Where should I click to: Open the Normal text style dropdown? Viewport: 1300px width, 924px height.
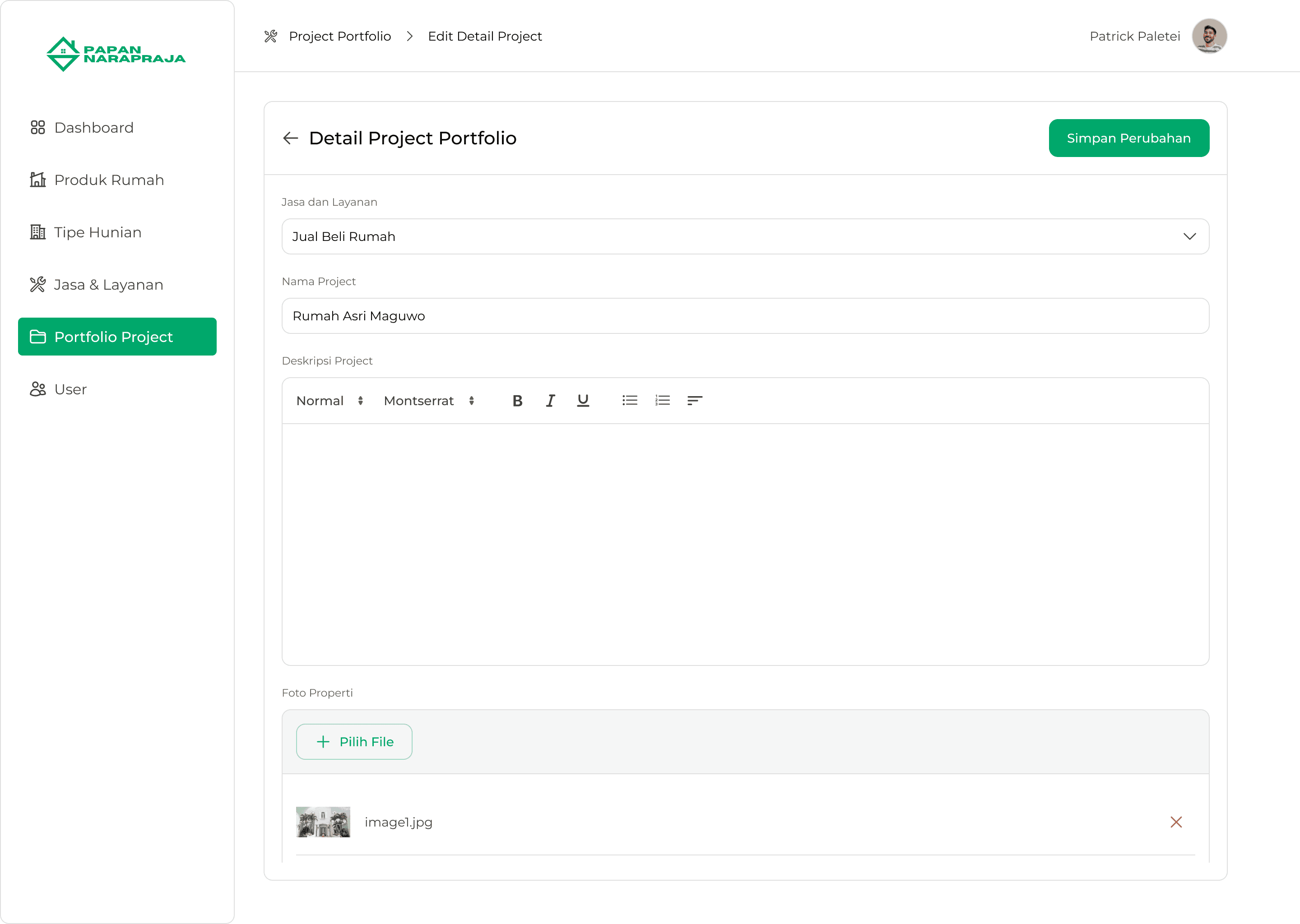pyautogui.click(x=330, y=401)
